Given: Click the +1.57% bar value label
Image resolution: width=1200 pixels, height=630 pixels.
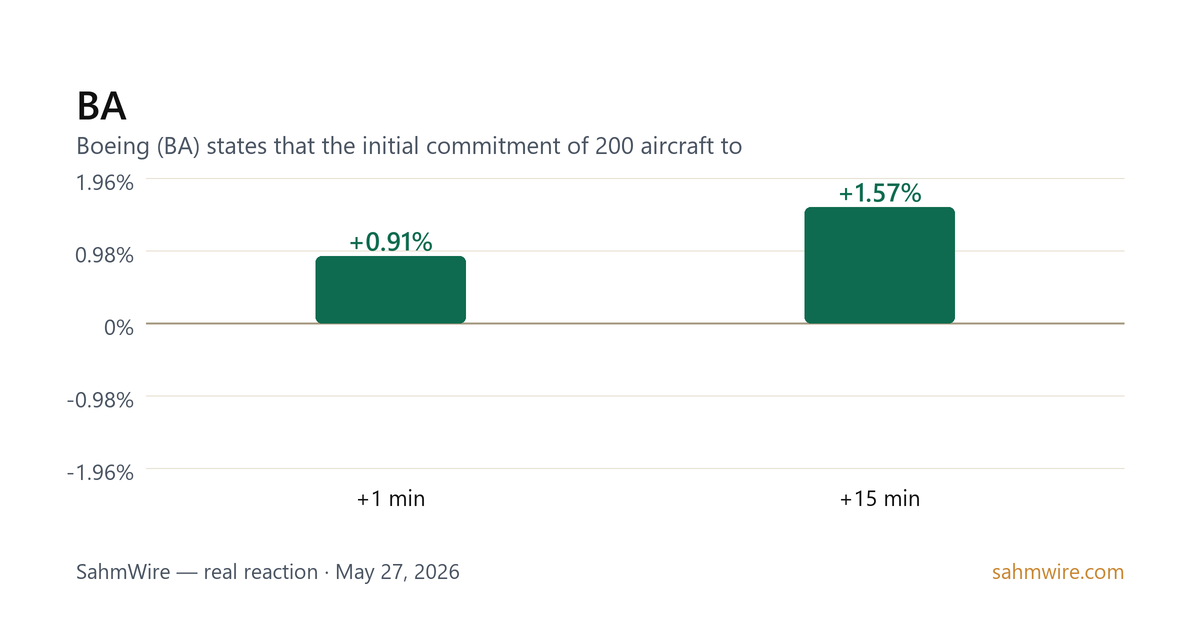Looking at the screenshot, I should pyautogui.click(x=880, y=192).
